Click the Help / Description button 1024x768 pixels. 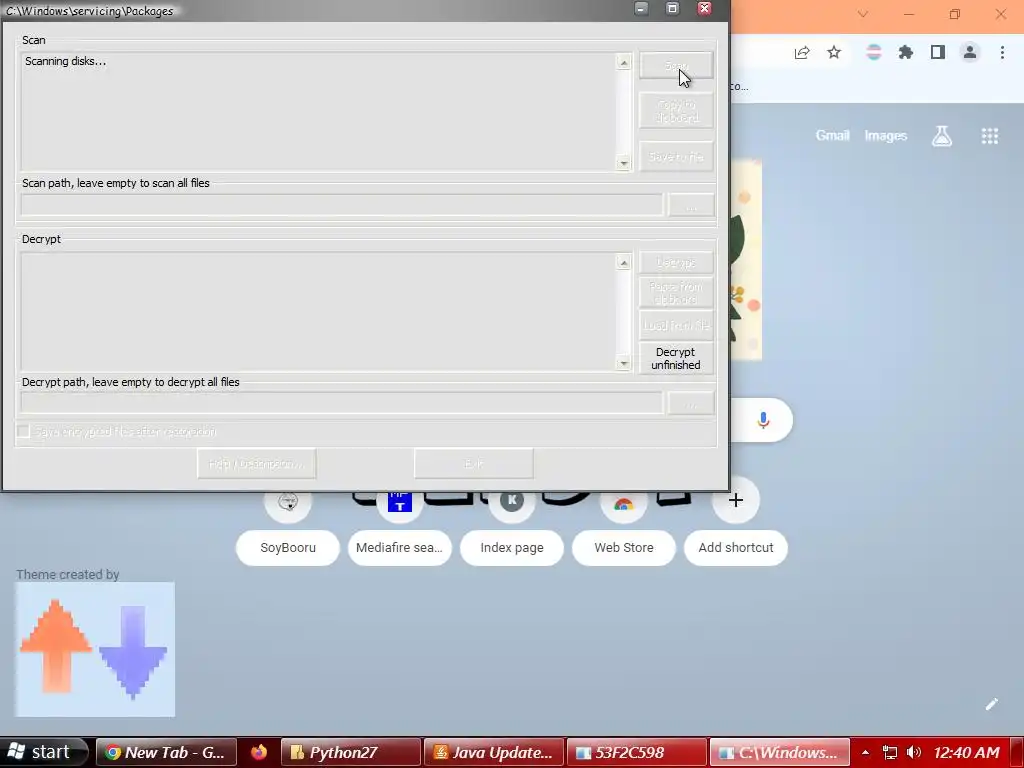pos(257,464)
